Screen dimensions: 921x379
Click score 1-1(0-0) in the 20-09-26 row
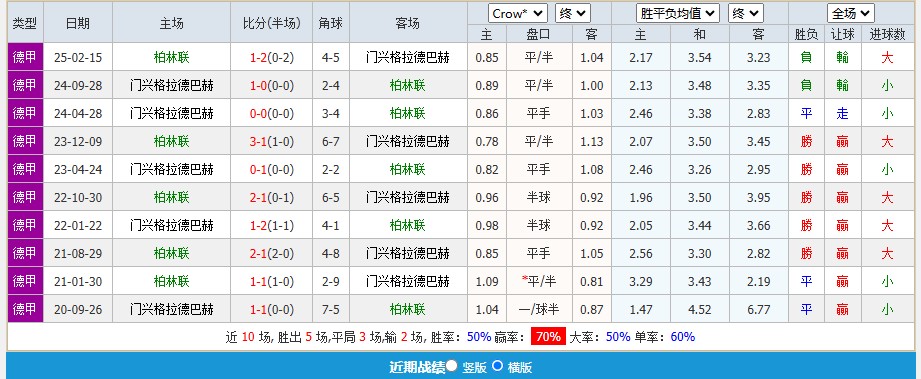coord(271,309)
